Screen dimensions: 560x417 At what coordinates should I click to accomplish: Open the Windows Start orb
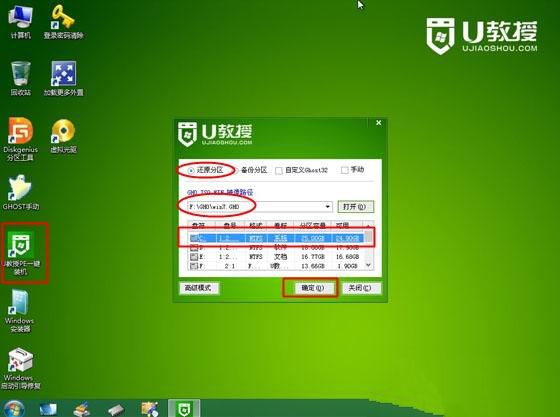coord(14,409)
